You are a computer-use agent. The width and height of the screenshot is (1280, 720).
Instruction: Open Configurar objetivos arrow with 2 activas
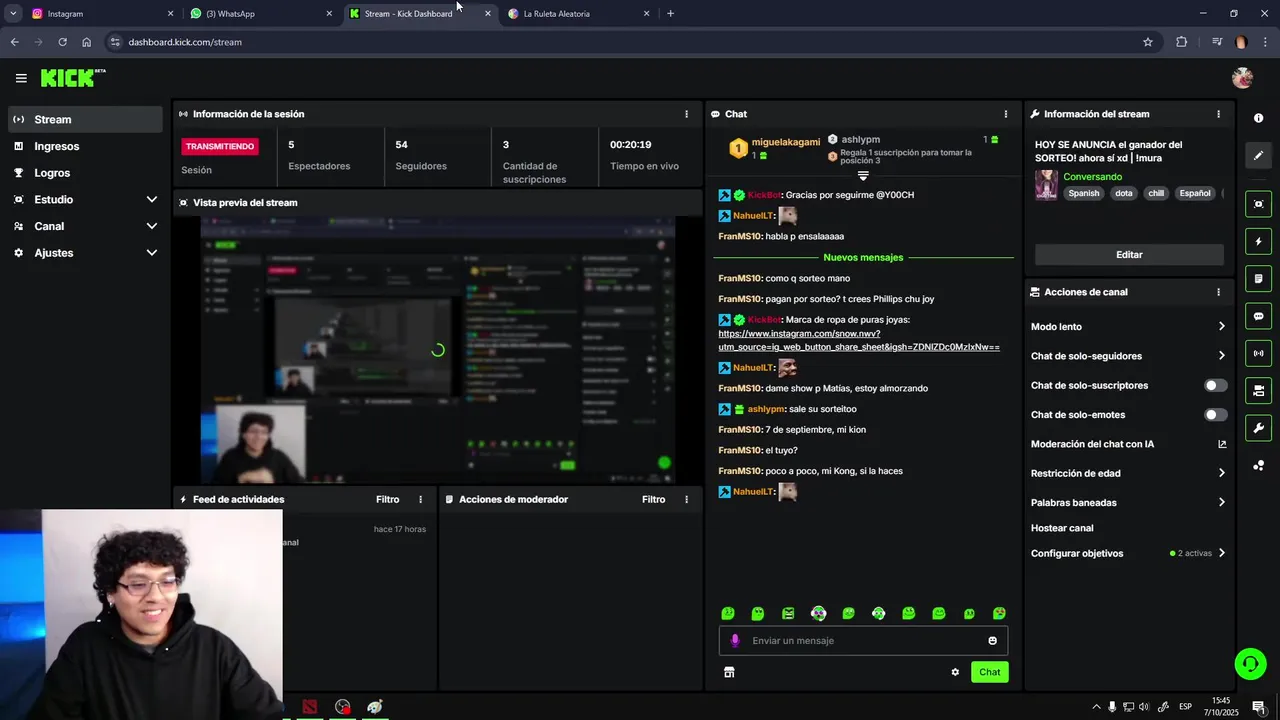pos(1221,553)
